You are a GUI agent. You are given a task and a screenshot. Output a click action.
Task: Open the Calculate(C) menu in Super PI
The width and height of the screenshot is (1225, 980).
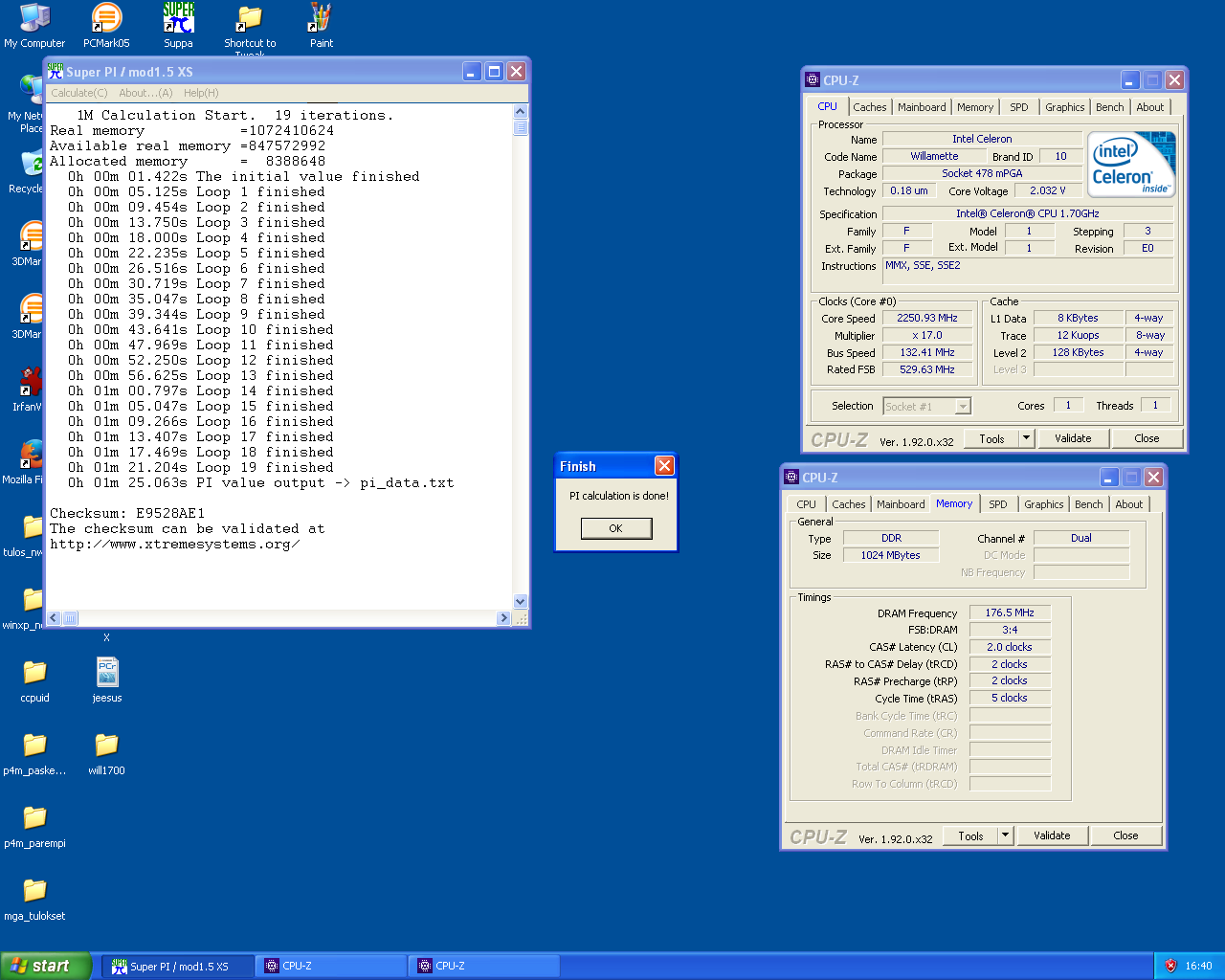click(78, 93)
